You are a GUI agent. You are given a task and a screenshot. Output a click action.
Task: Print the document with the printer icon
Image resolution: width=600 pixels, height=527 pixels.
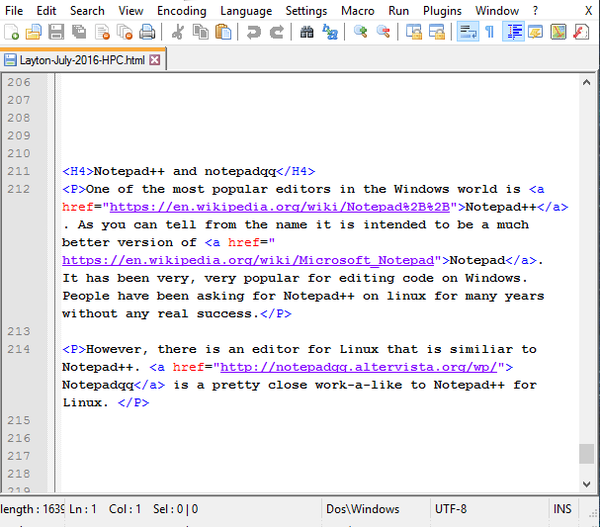tap(147, 32)
